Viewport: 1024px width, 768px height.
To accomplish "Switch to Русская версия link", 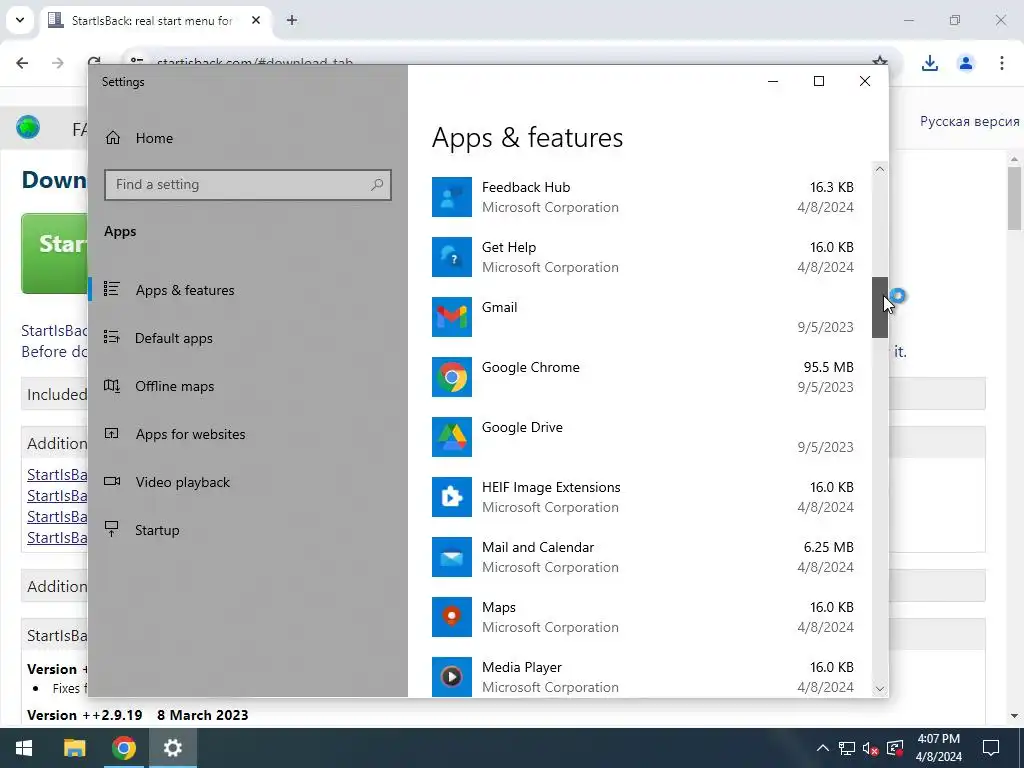I will pos(969,121).
